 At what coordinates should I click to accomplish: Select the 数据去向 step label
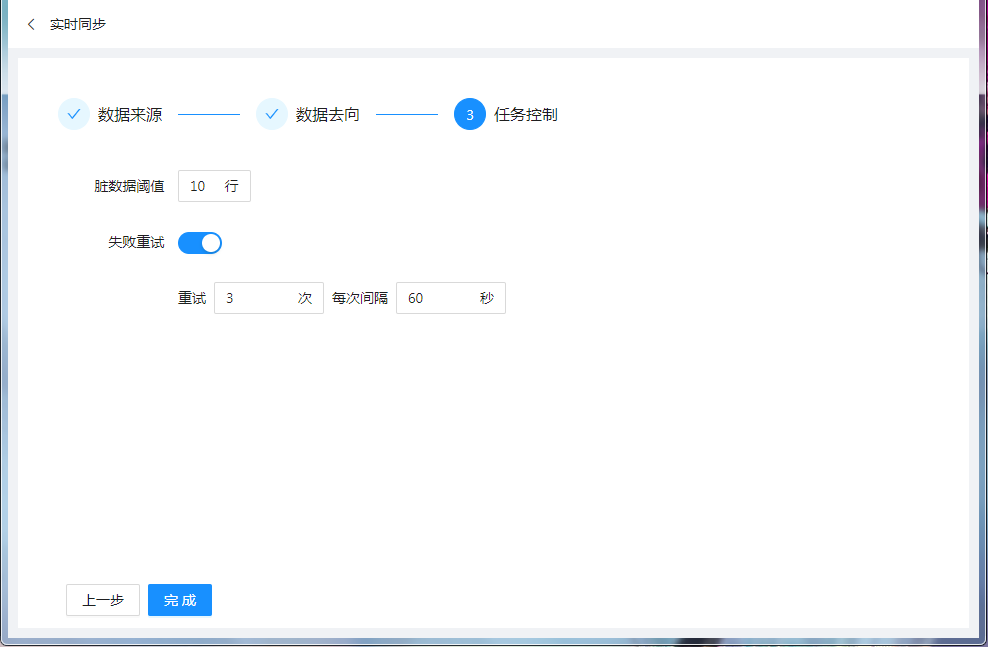click(328, 114)
